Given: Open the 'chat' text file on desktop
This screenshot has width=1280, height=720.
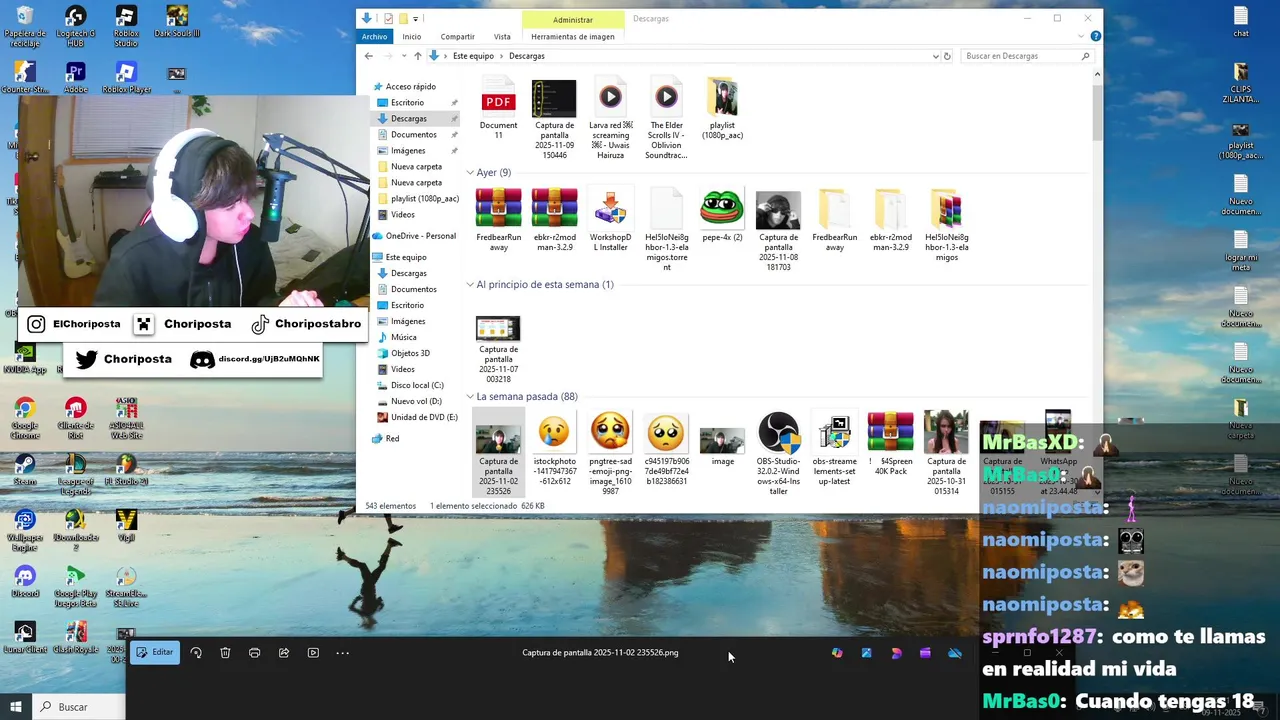Looking at the screenshot, I should pyautogui.click(x=1241, y=22).
